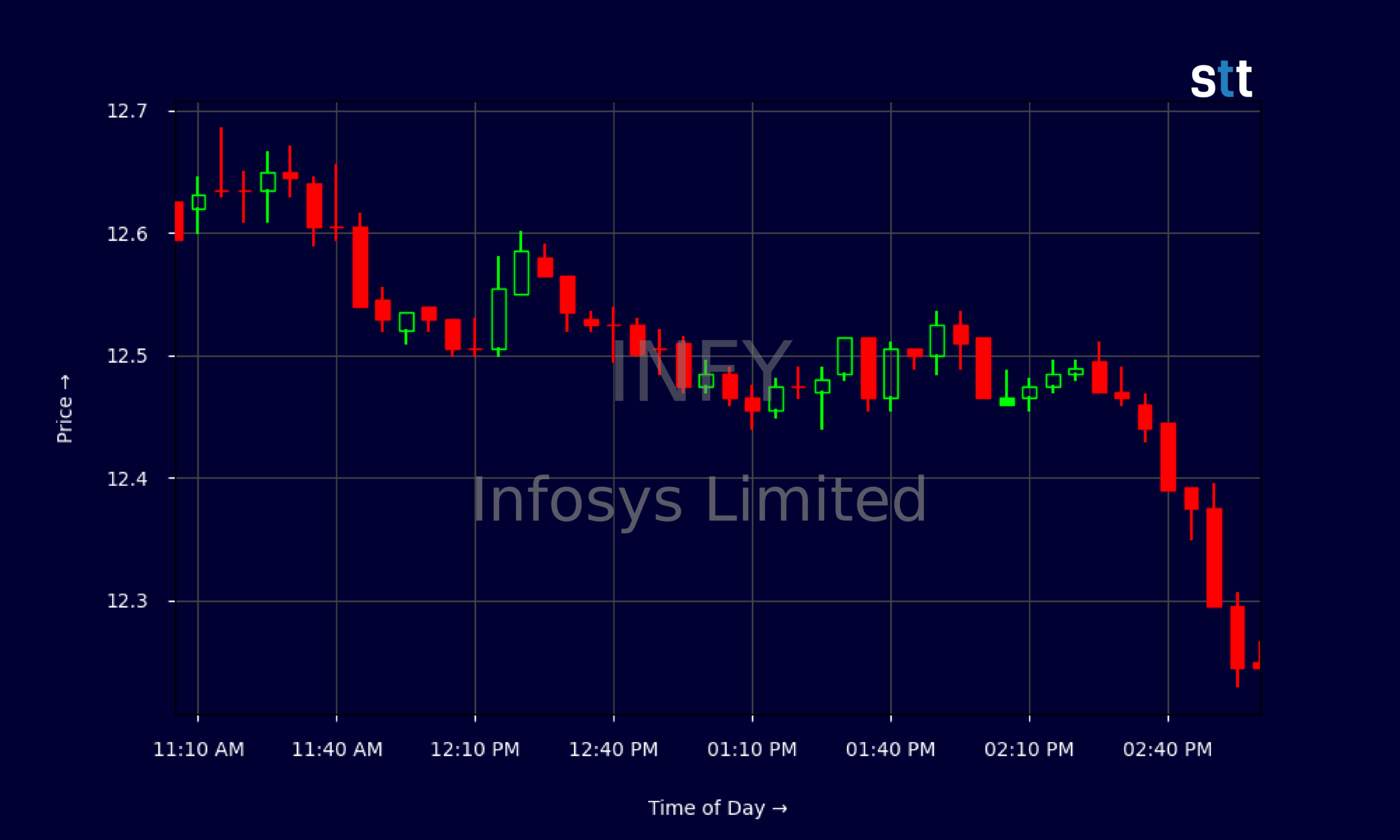Click the 12.7 price axis label
Image resolution: width=1400 pixels, height=840 pixels.
[127, 111]
